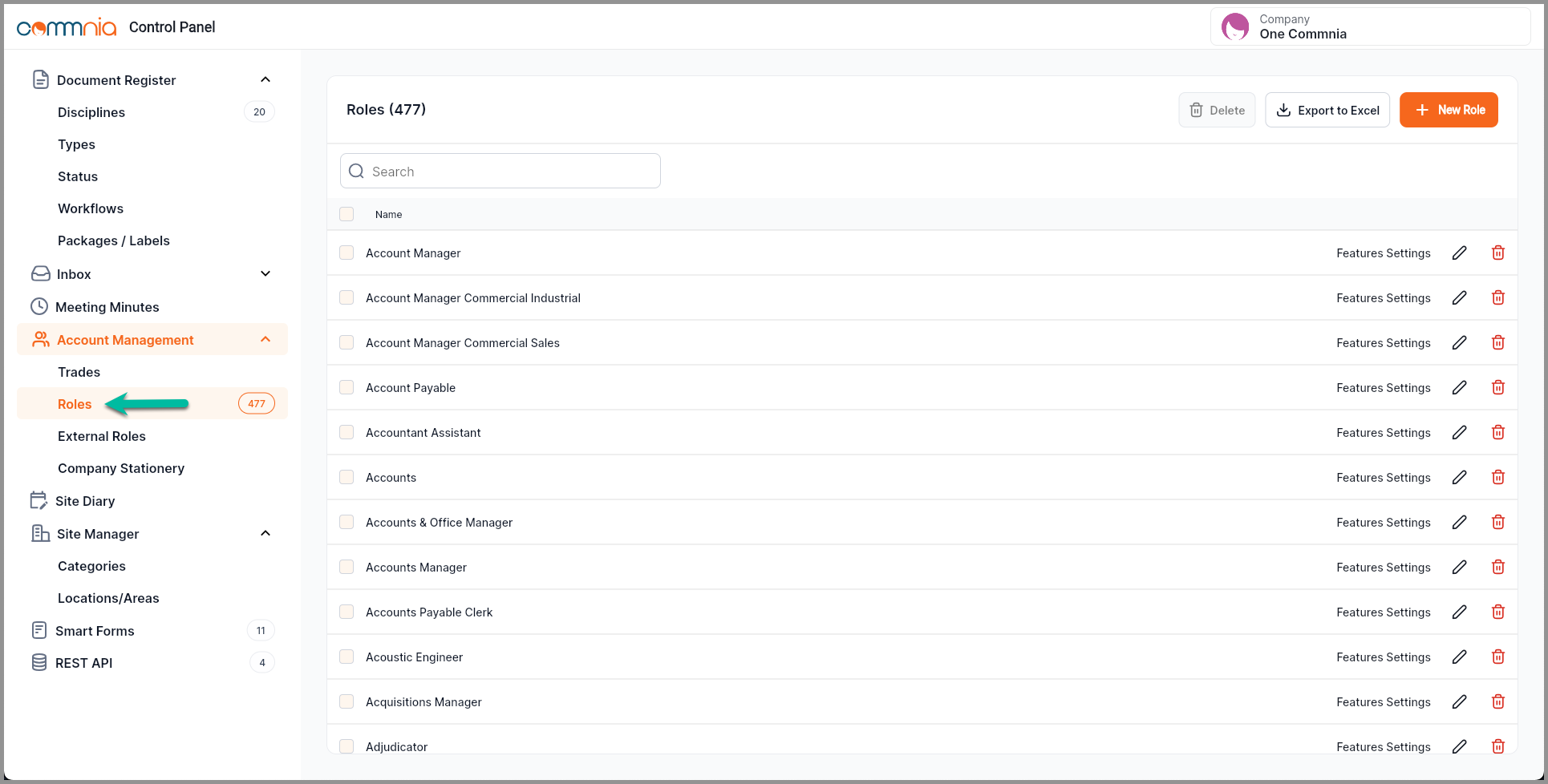Tick the select-all checkbox in Name header
Image resolution: width=1548 pixels, height=784 pixels.
pos(346,214)
